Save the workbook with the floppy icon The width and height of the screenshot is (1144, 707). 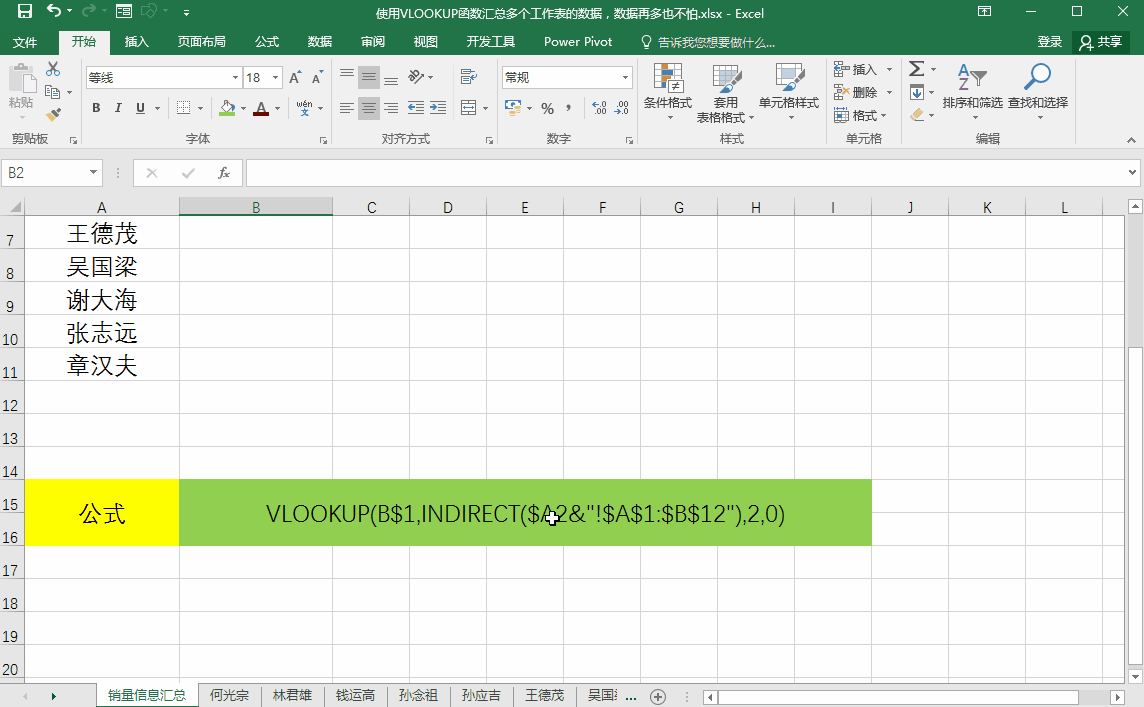click(25, 11)
